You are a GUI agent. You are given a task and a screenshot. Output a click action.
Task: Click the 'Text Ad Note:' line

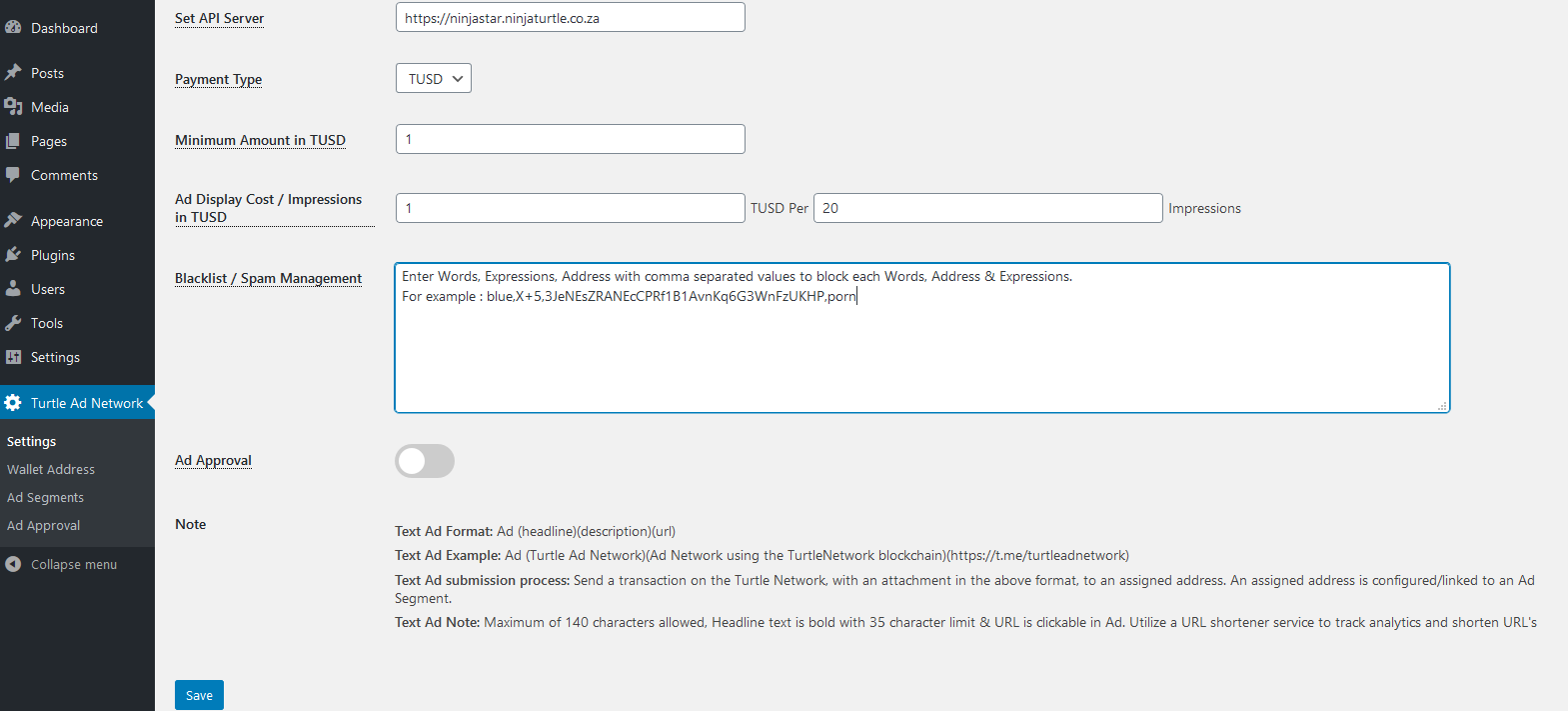[x=966, y=622]
